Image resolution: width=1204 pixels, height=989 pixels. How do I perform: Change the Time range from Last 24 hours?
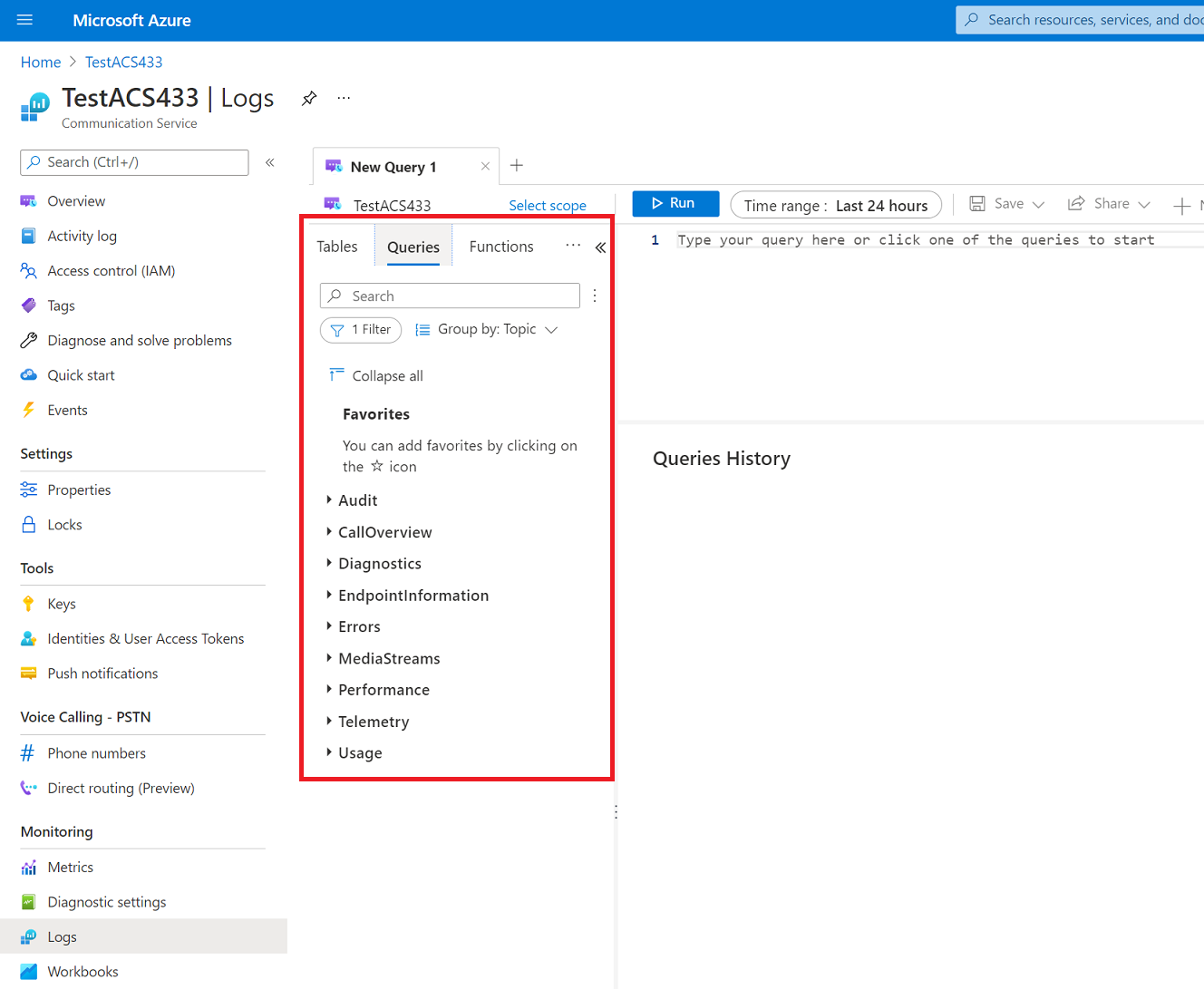tap(835, 205)
